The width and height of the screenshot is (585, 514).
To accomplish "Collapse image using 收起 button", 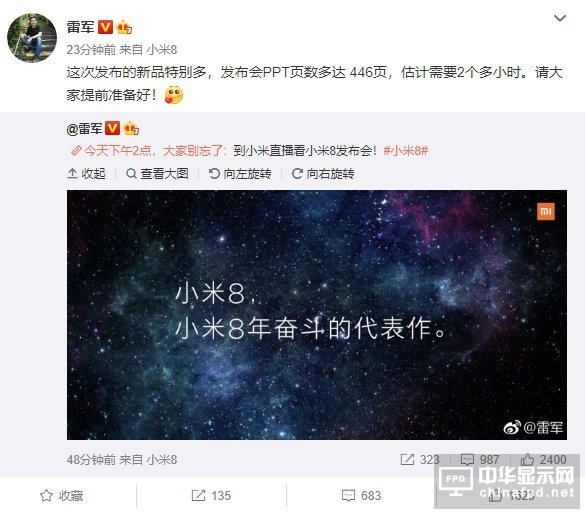I will click(86, 173).
